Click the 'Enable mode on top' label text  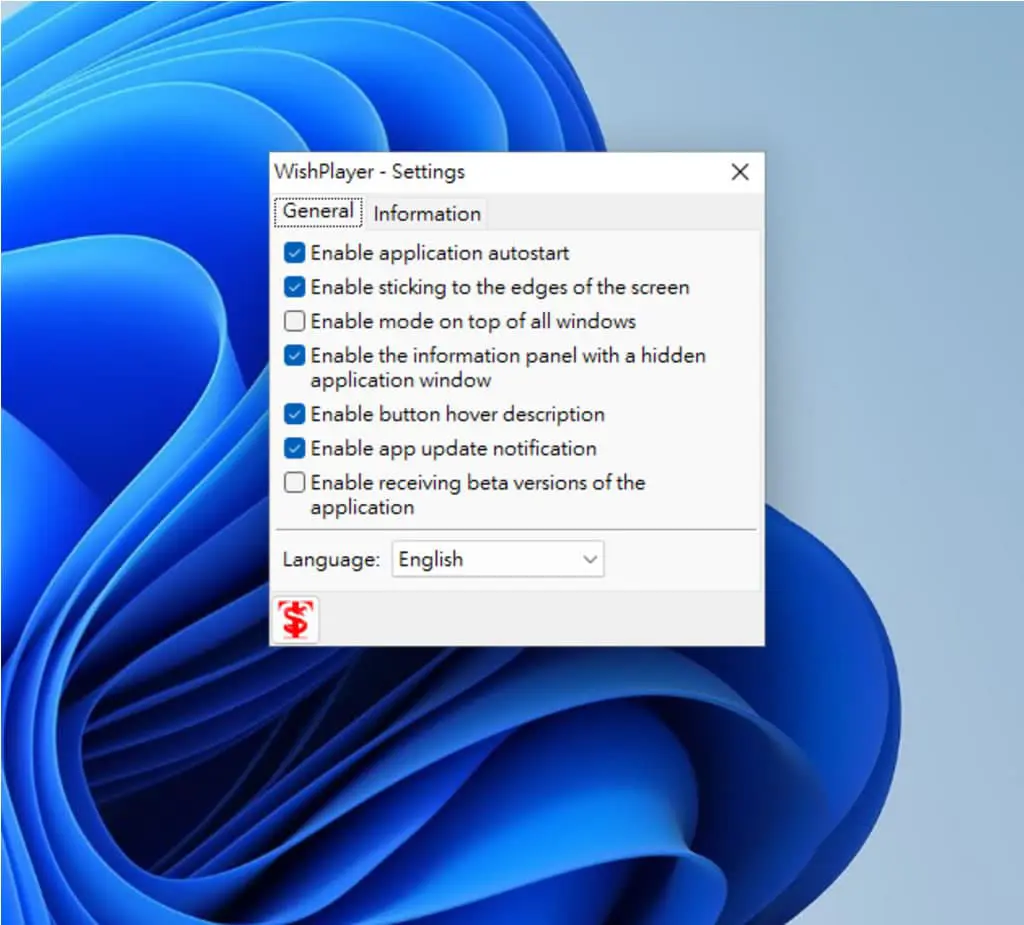click(473, 321)
